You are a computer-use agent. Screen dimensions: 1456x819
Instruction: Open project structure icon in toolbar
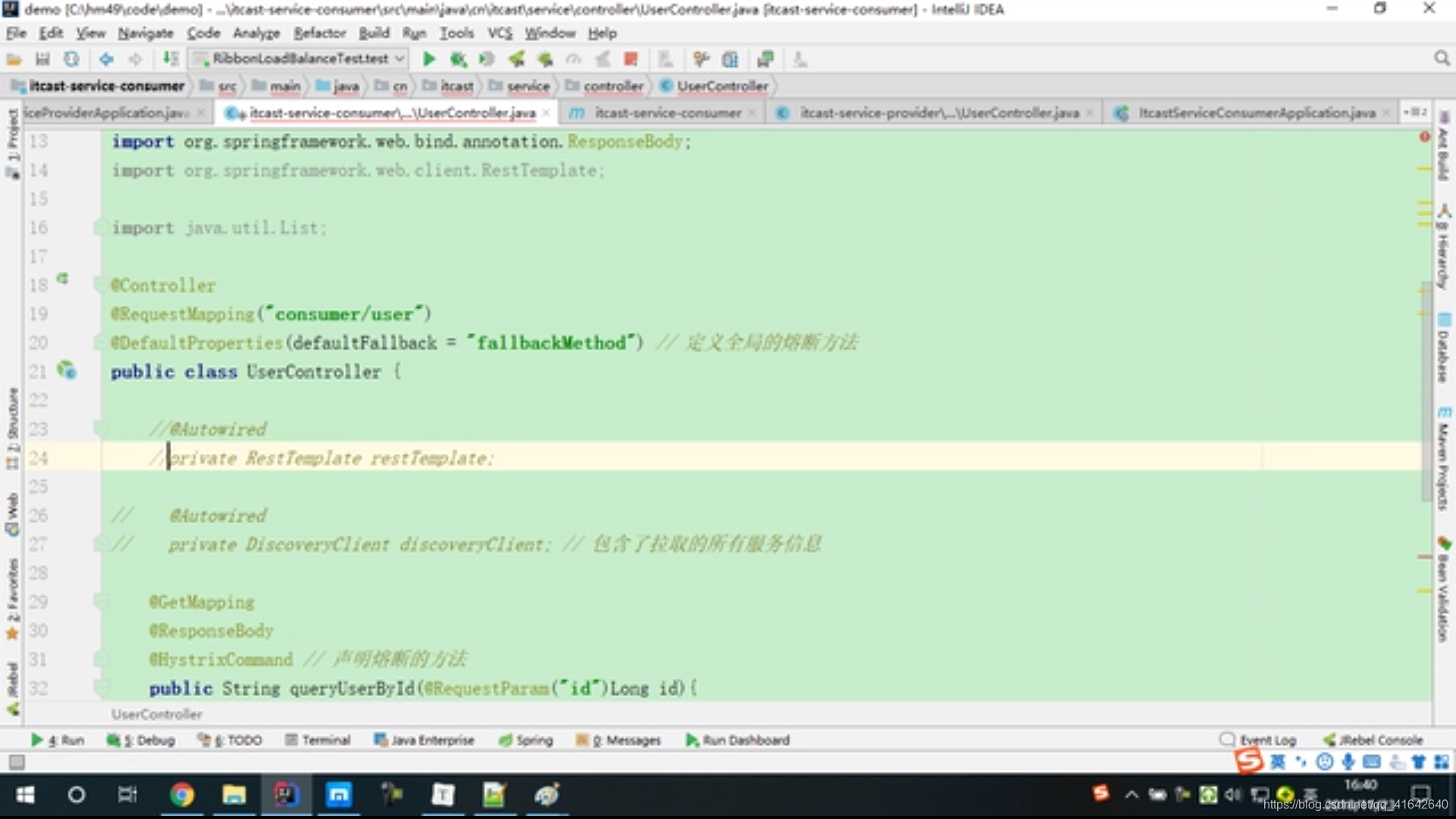730,59
